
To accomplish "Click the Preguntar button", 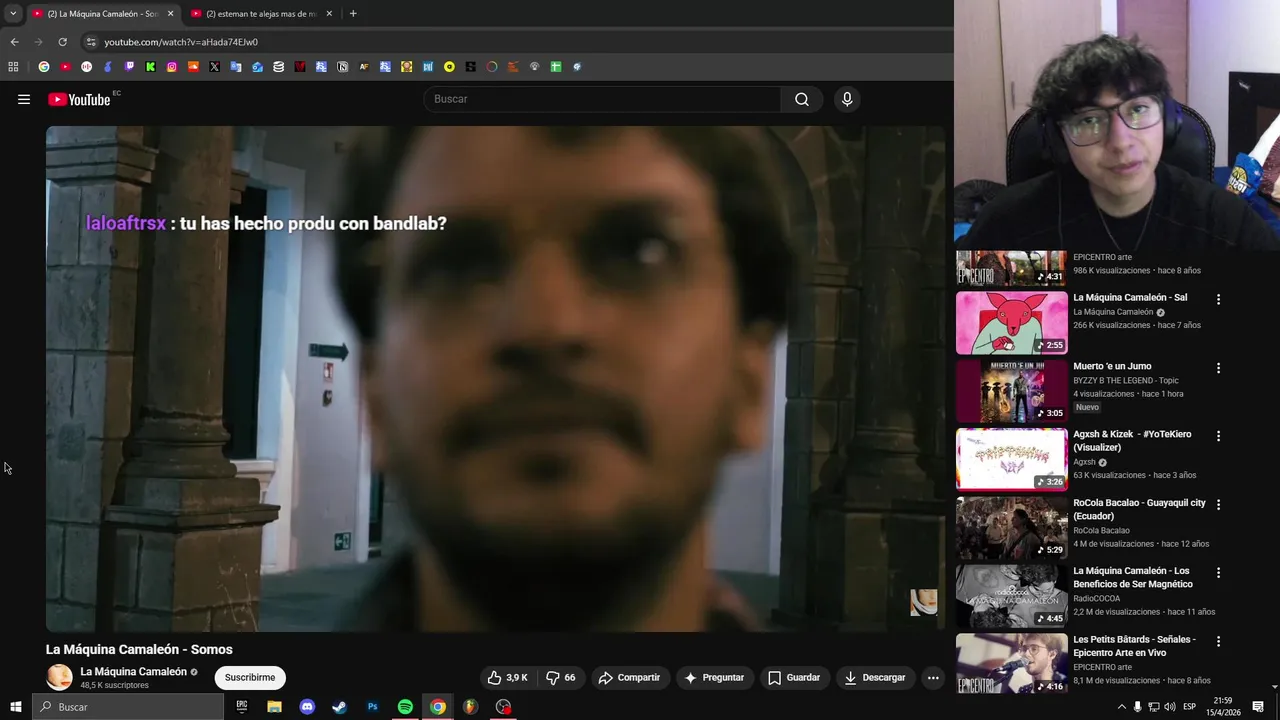I will (714, 677).
